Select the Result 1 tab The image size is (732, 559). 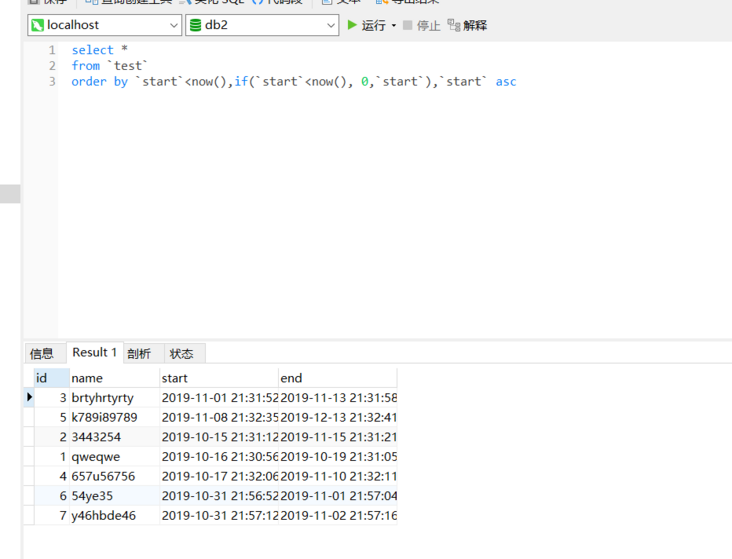tap(94, 352)
